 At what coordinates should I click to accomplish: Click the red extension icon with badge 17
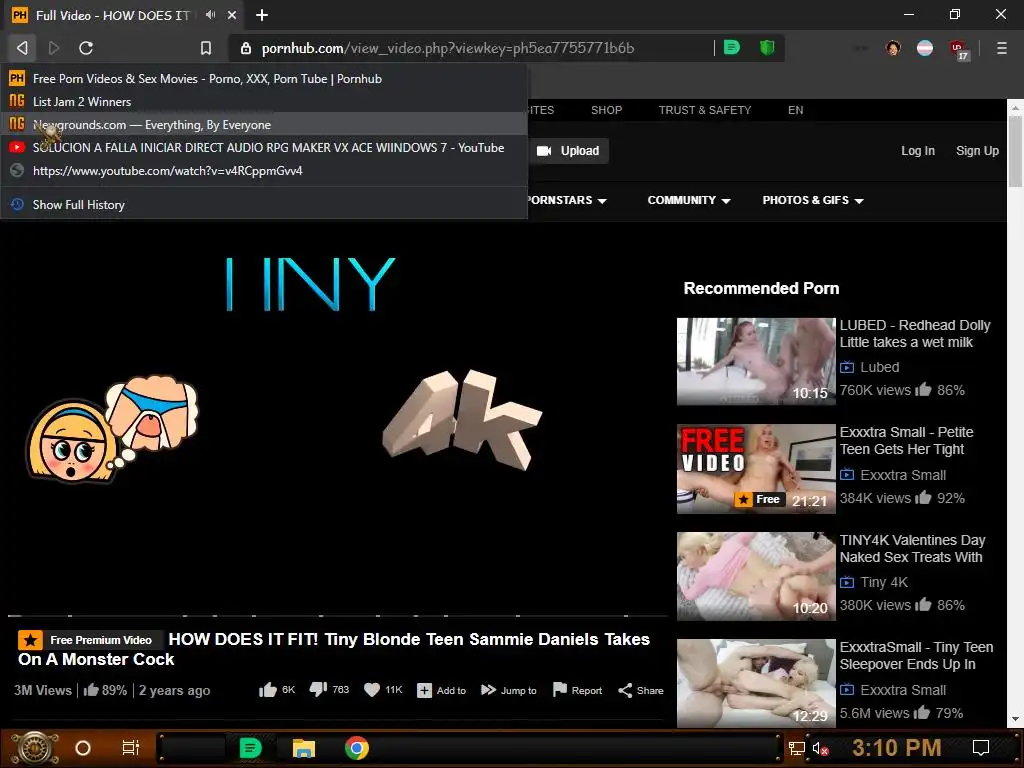click(x=958, y=49)
